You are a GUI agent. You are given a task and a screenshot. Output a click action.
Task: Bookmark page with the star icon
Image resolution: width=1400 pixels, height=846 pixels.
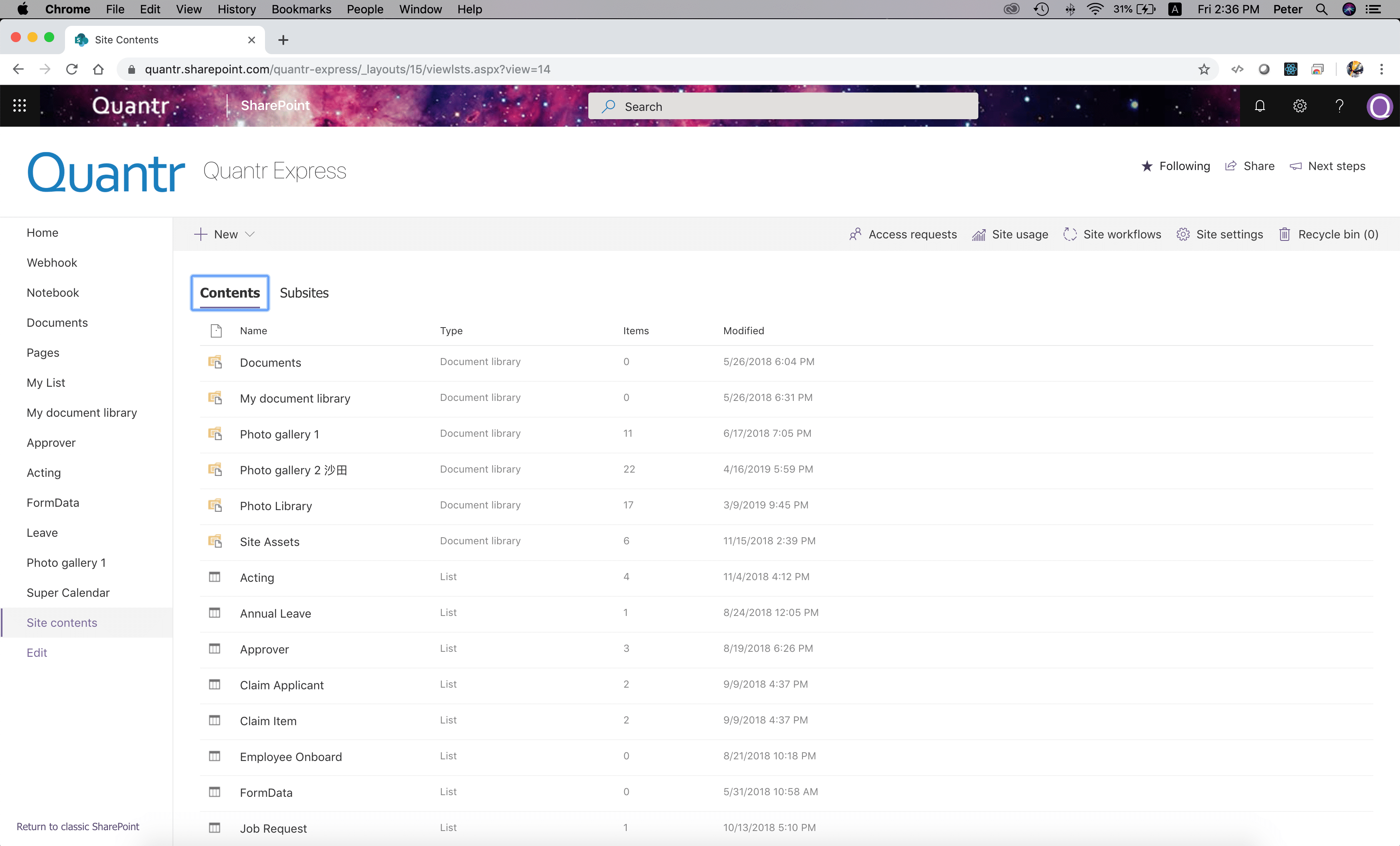(x=1204, y=69)
